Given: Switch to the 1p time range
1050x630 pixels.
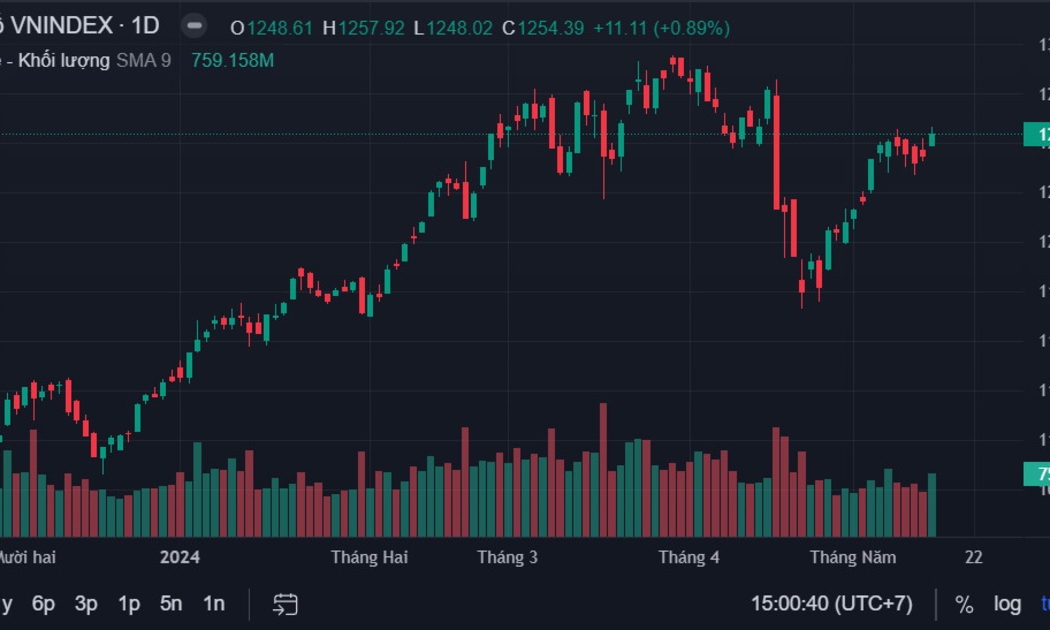Looking at the screenshot, I should click(x=129, y=604).
